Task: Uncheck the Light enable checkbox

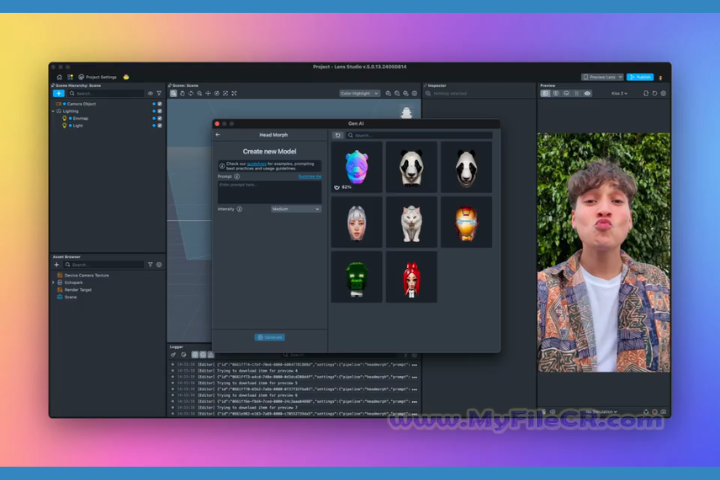Action: pyautogui.click(x=160, y=125)
